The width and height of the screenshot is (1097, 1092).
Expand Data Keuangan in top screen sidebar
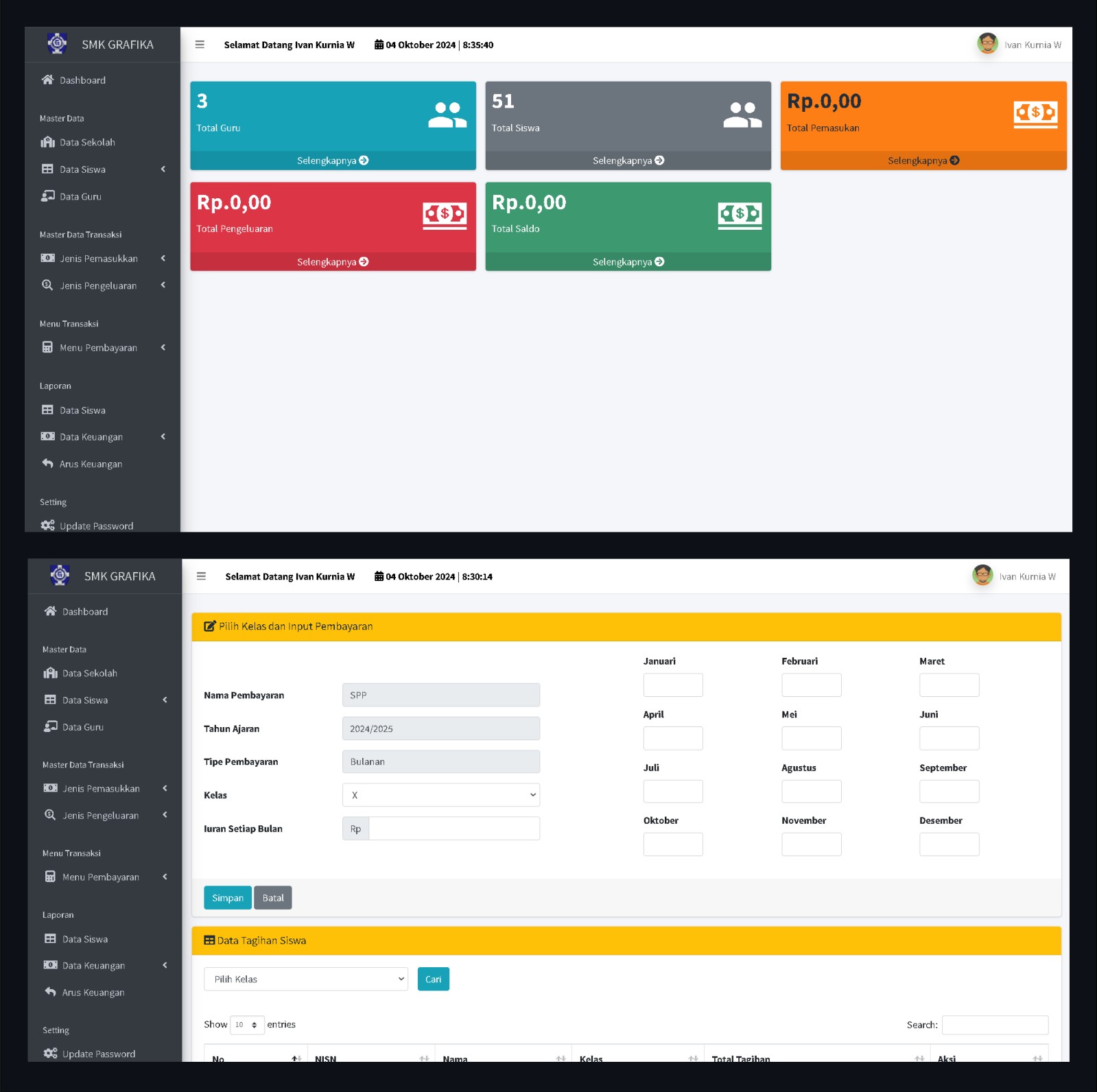(x=102, y=437)
